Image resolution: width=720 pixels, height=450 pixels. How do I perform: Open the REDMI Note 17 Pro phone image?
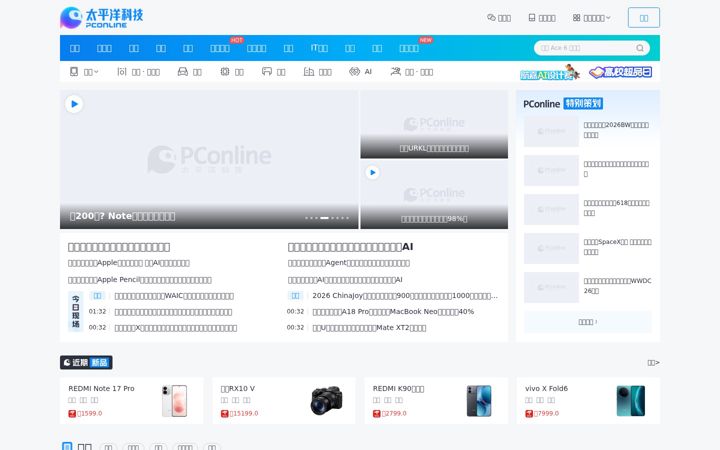coord(174,401)
